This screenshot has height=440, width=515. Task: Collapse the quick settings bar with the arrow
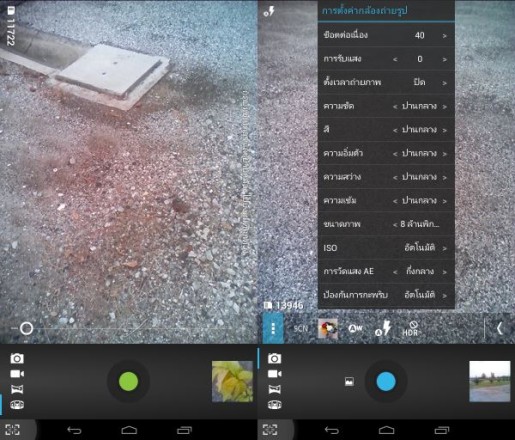500,328
